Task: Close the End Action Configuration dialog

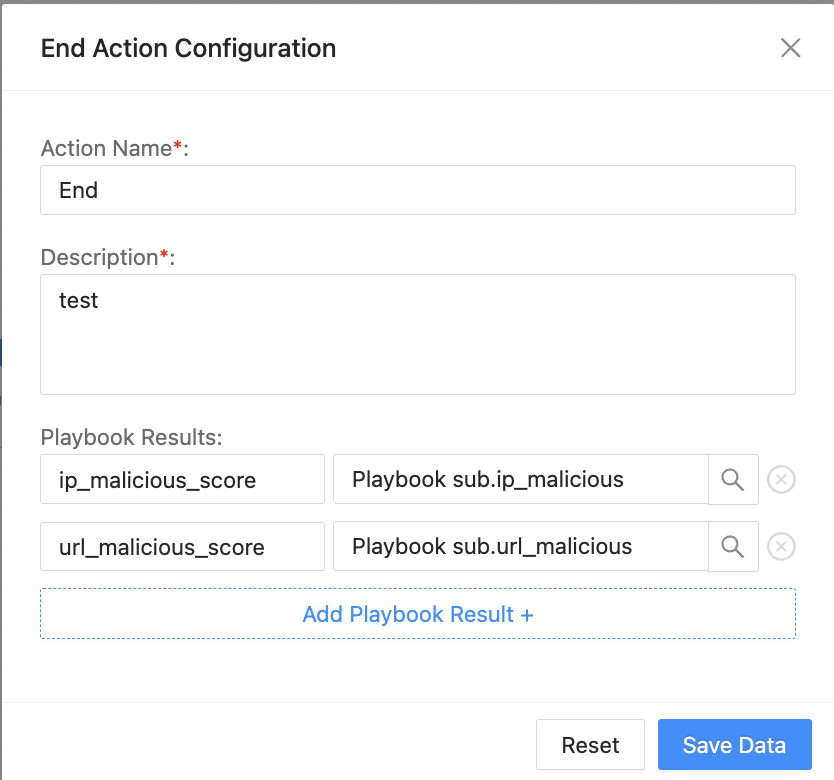Action: 791,48
